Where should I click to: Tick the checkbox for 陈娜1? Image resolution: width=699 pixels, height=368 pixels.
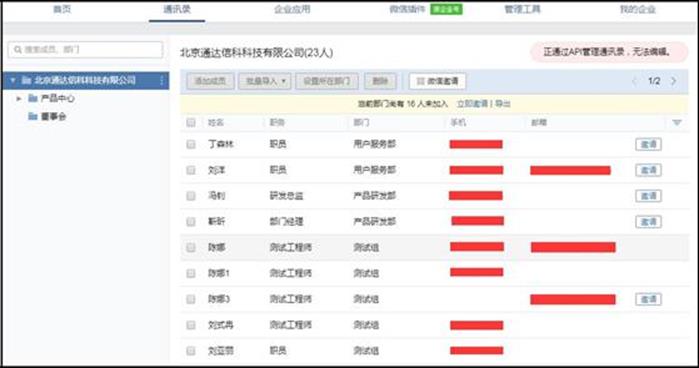pyautogui.click(x=191, y=273)
